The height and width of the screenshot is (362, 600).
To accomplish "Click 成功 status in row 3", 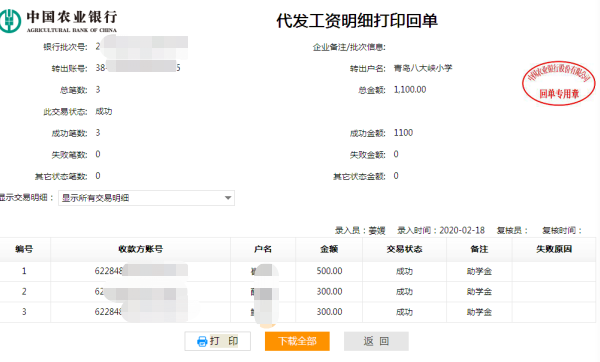I will pos(404,312).
